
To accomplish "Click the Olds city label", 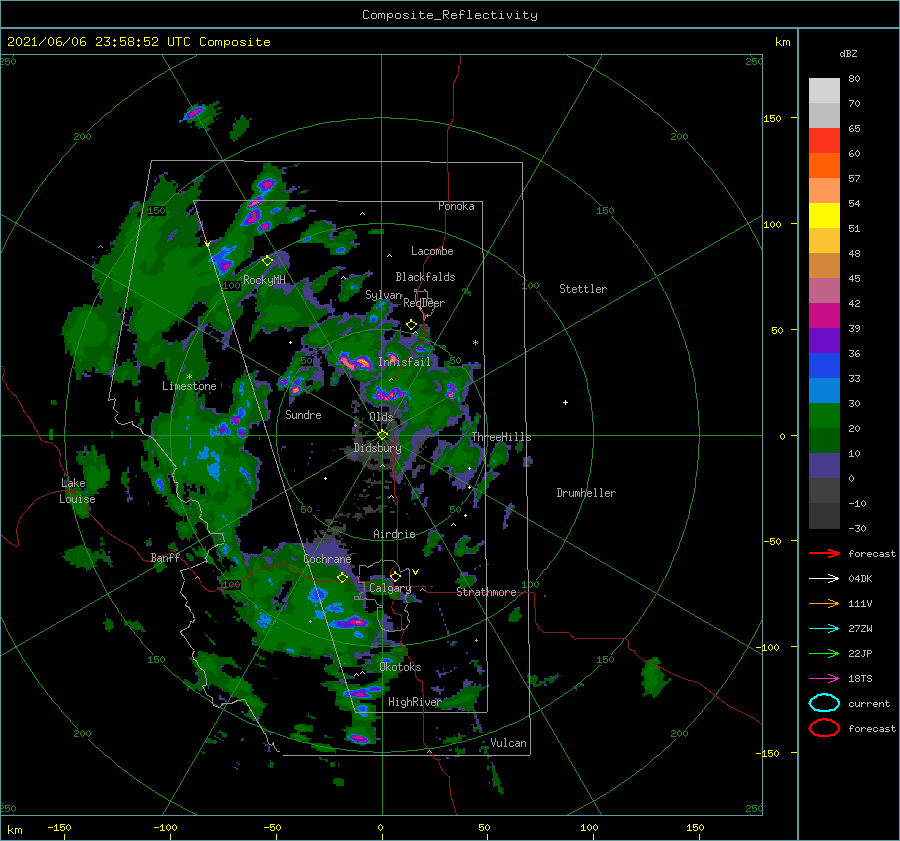I will [381, 416].
